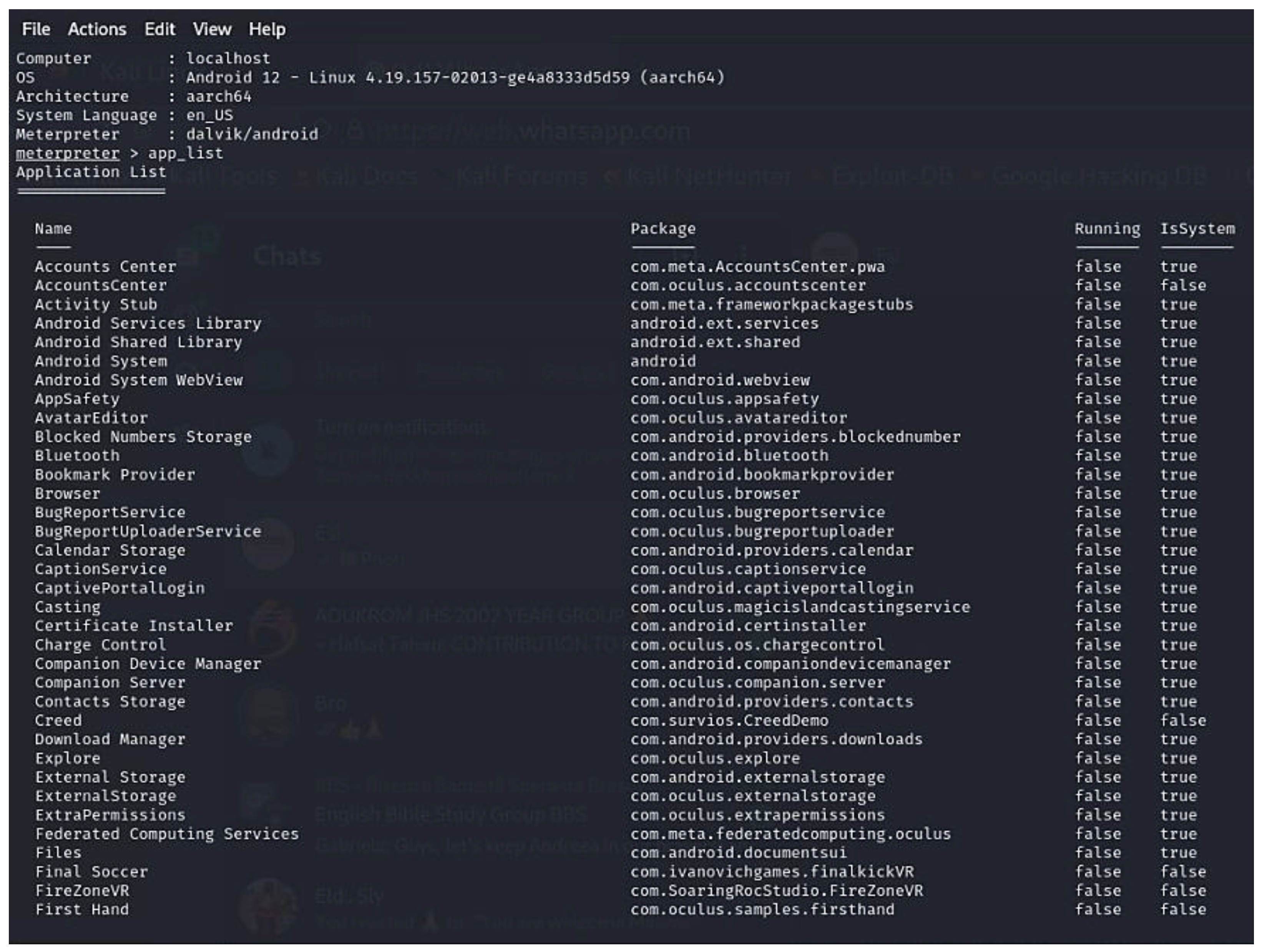Click the Running column header
1262x952 pixels.
(1108, 229)
